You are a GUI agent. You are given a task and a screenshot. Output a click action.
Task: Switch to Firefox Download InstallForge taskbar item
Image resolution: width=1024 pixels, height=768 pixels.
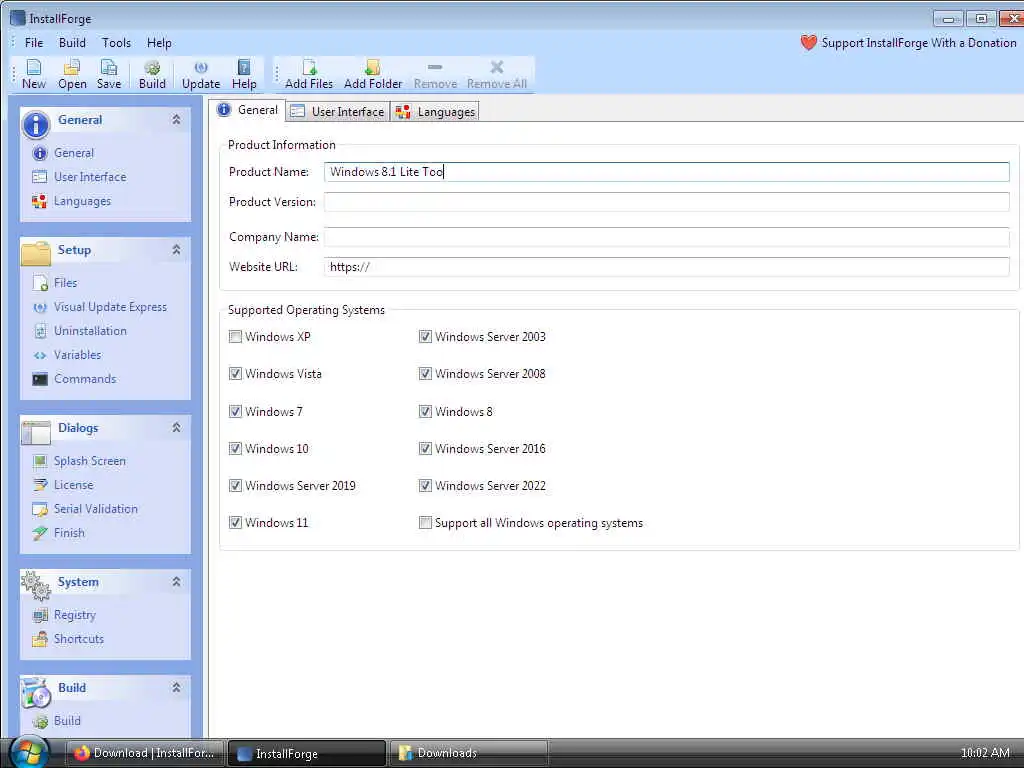tap(145, 753)
